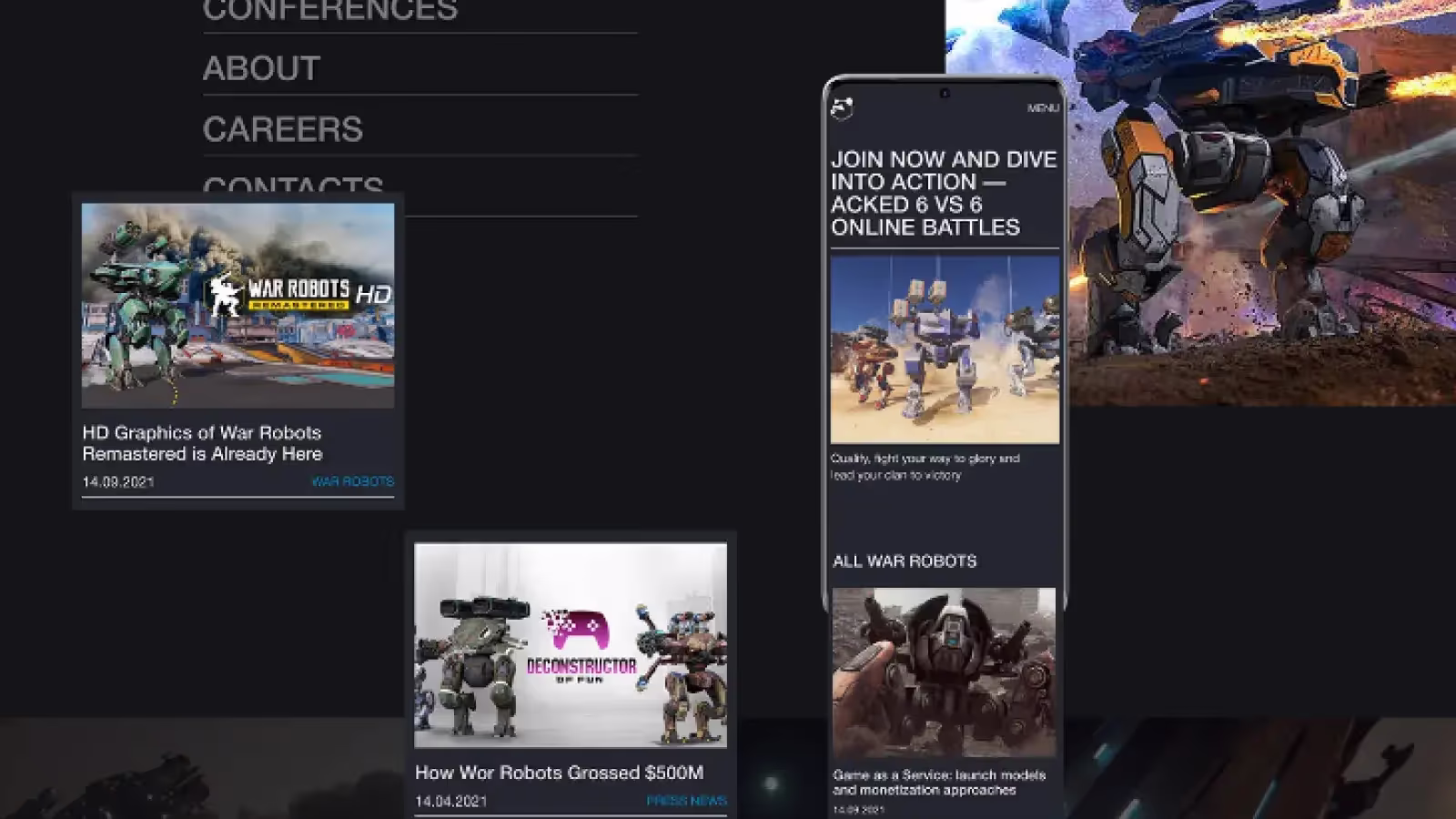Open 'How War Robots Grossed $500M' article
1456x819 pixels.
pyautogui.click(x=559, y=773)
